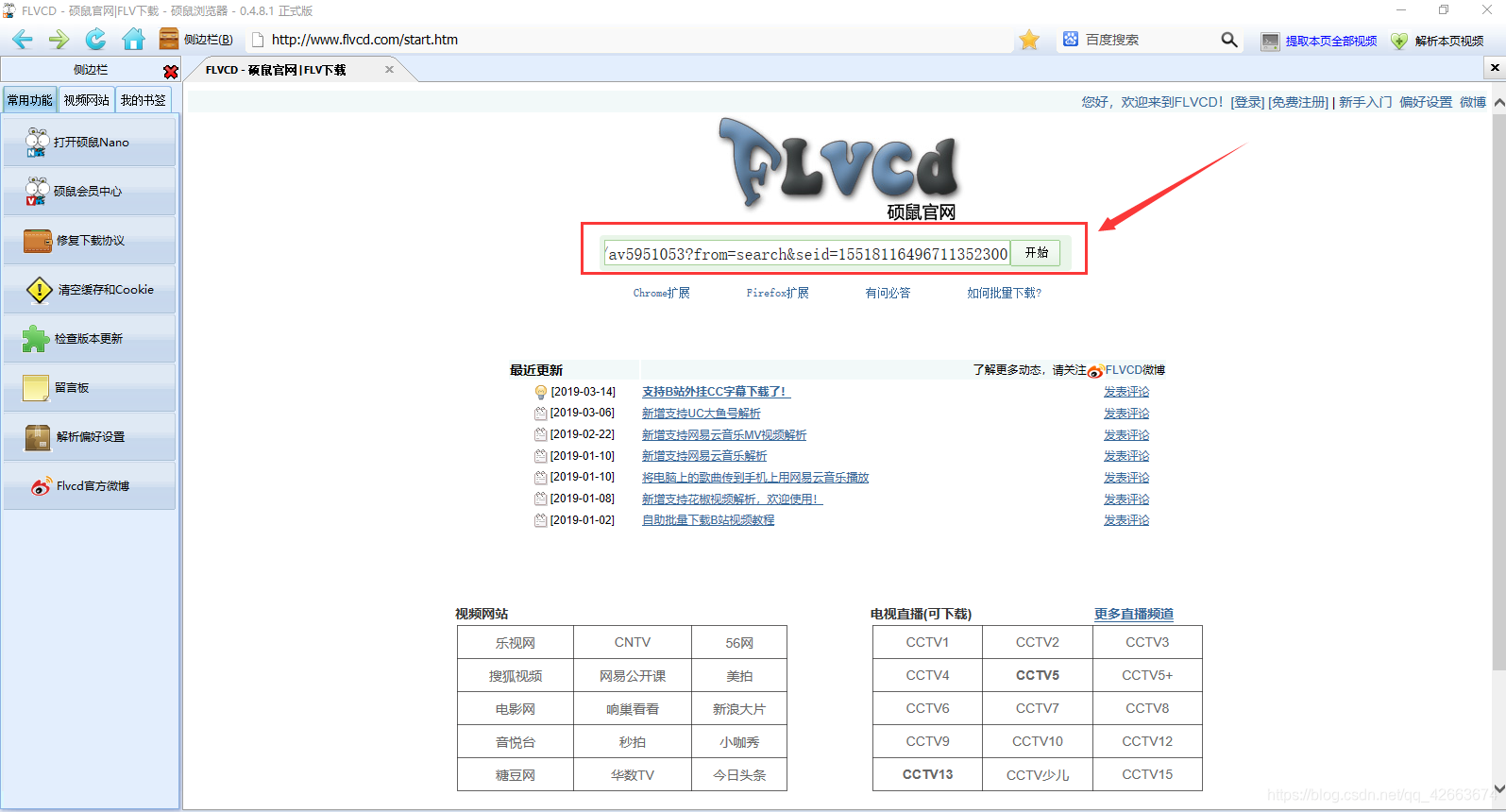Viewport: 1506px width, 812px height.
Task: Open the Chrome扩展 link
Action: [662, 294]
